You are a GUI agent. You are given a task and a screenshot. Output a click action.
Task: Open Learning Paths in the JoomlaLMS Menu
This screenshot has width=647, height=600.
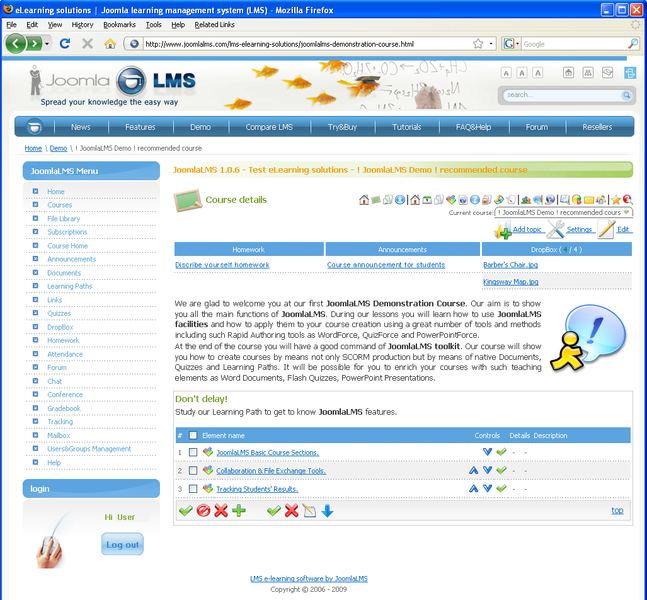point(69,286)
